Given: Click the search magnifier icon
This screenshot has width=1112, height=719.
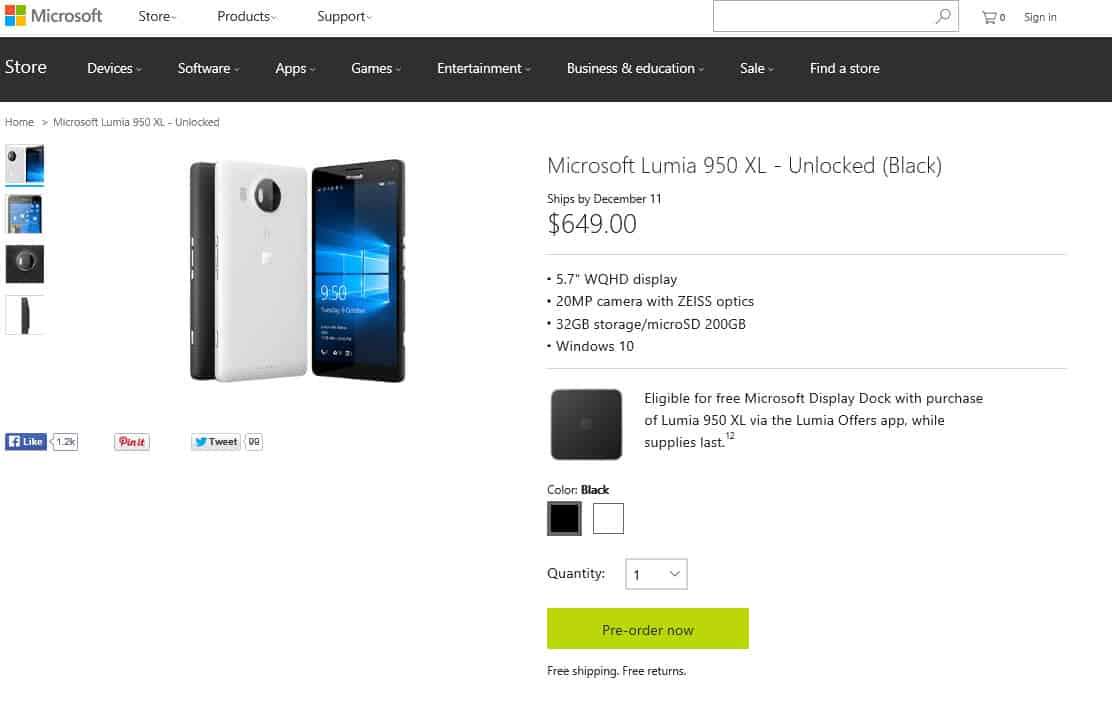Looking at the screenshot, I should click(943, 16).
